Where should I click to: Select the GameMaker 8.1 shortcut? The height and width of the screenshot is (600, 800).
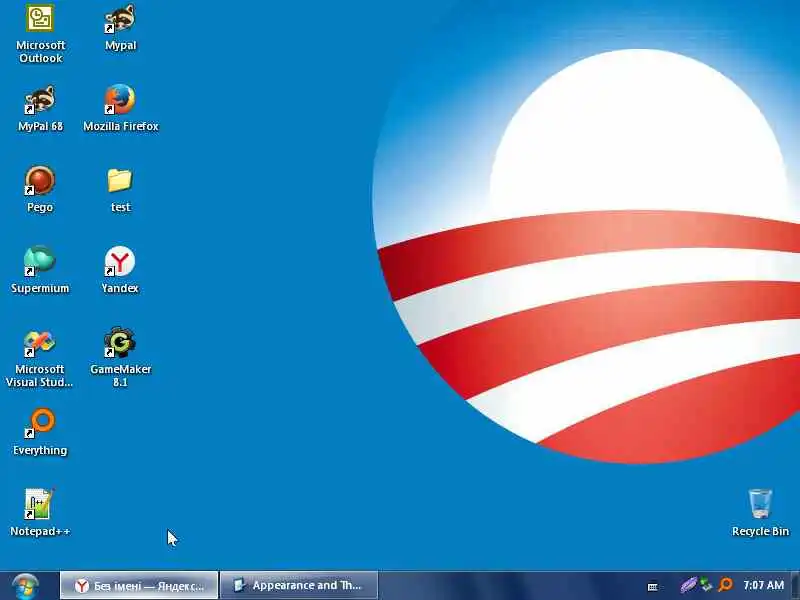tap(120, 357)
